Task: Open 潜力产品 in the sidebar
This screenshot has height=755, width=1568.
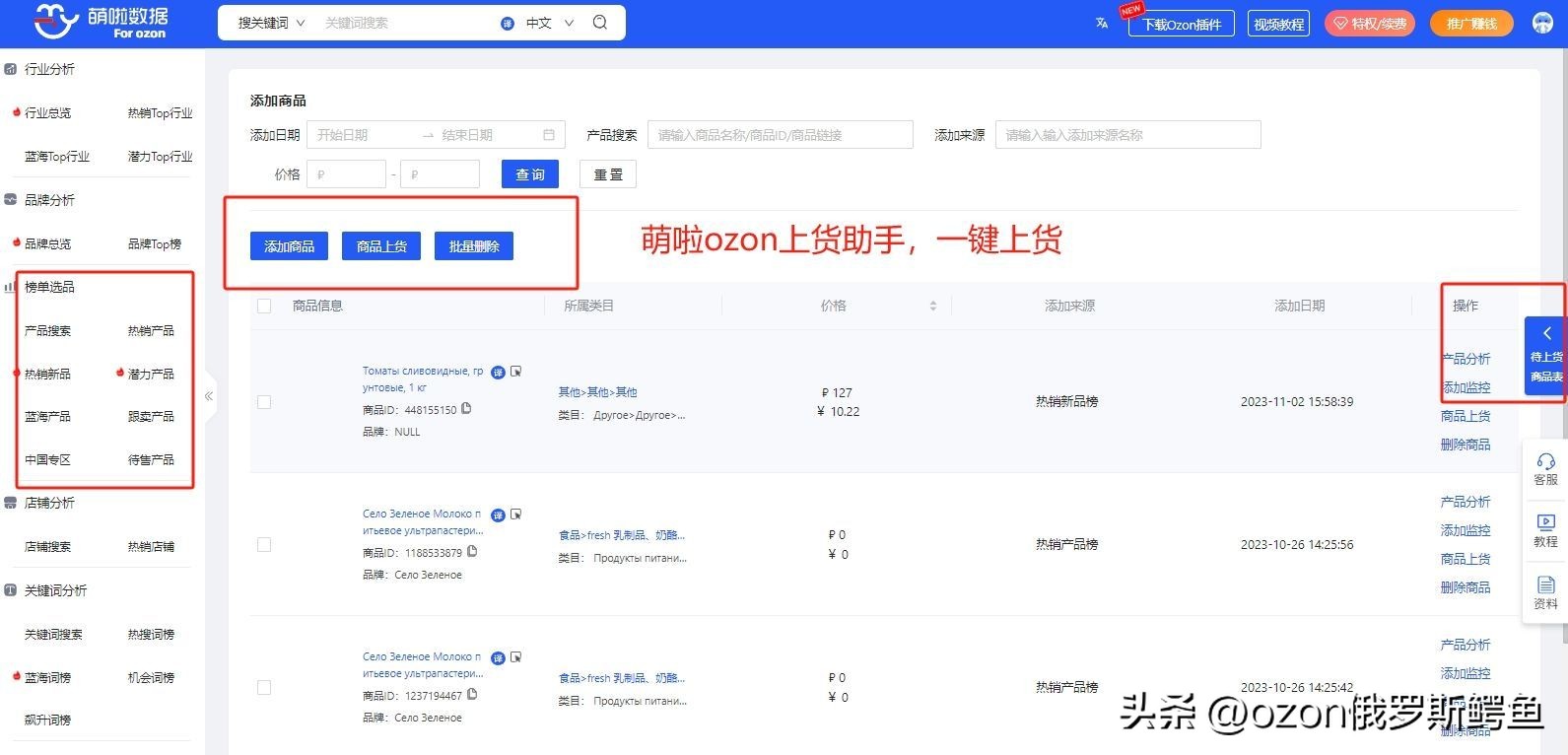Action: coord(151,375)
